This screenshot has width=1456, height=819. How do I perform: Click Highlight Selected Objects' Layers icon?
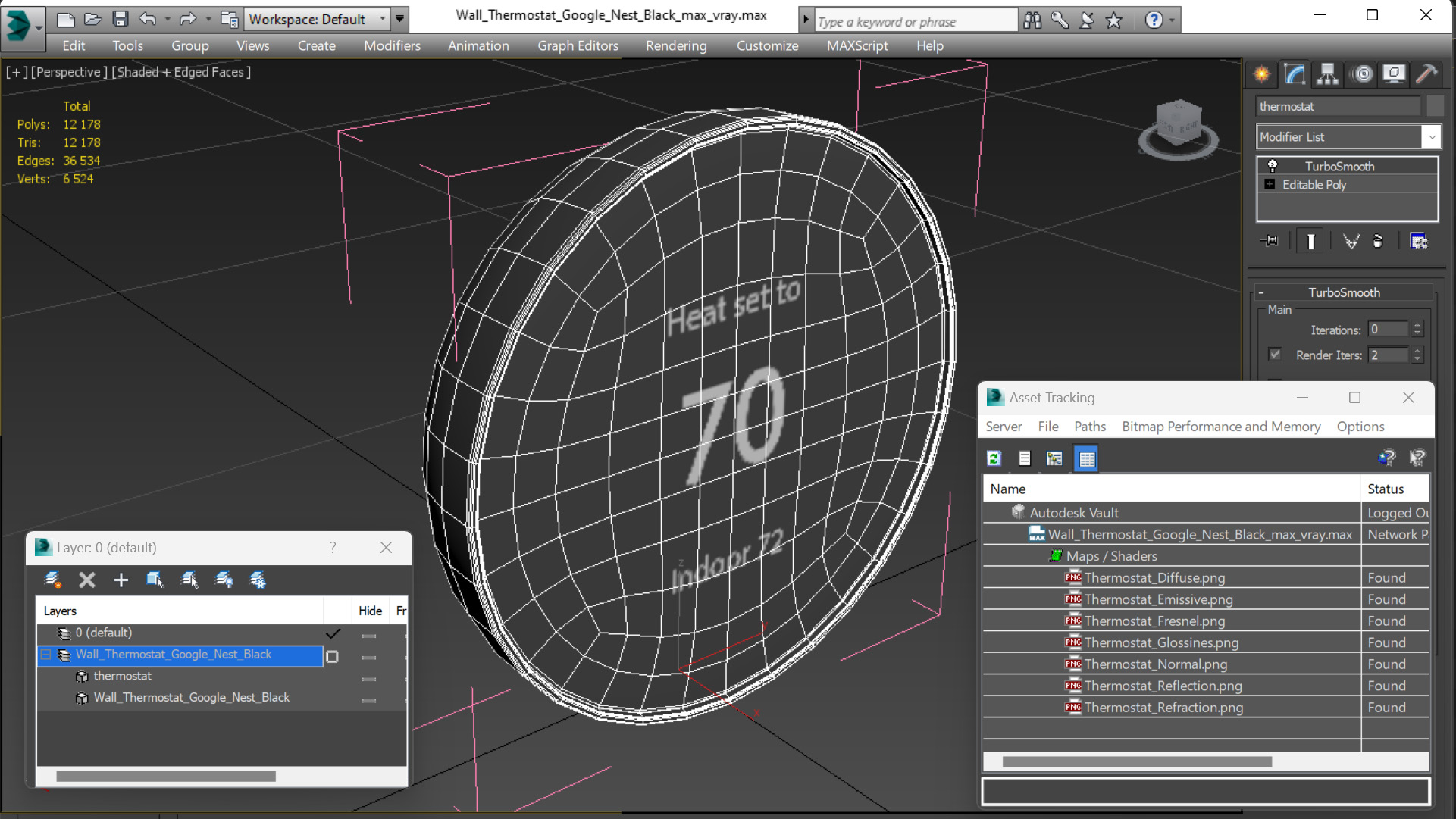[189, 580]
